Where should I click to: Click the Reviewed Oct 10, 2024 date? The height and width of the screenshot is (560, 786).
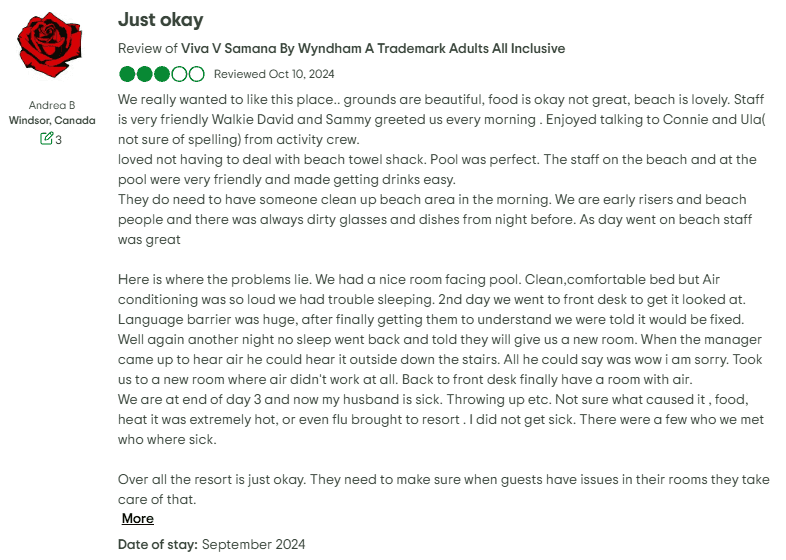pos(274,74)
